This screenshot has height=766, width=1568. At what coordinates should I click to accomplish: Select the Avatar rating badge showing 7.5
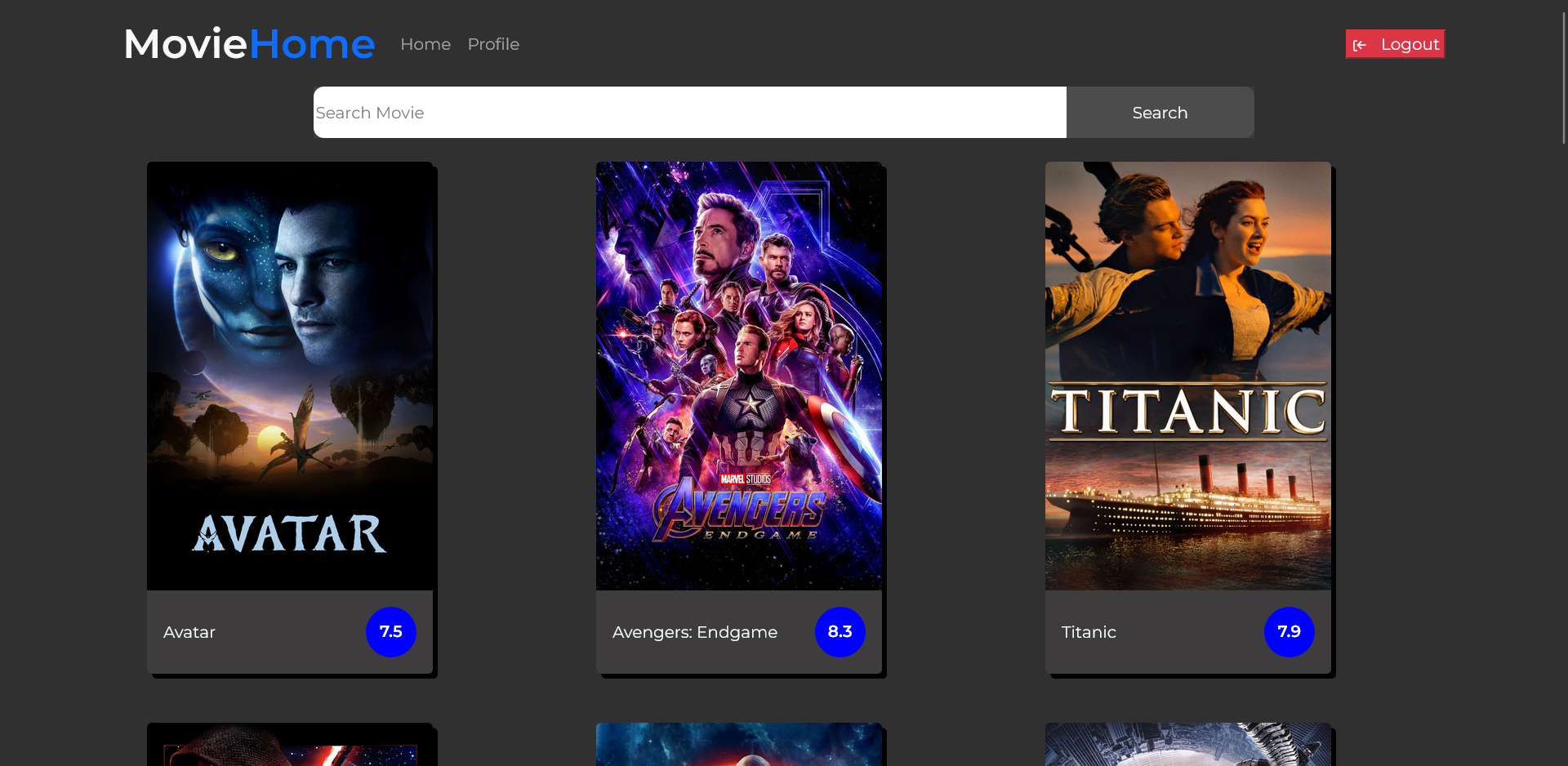pyautogui.click(x=390, y=631)
